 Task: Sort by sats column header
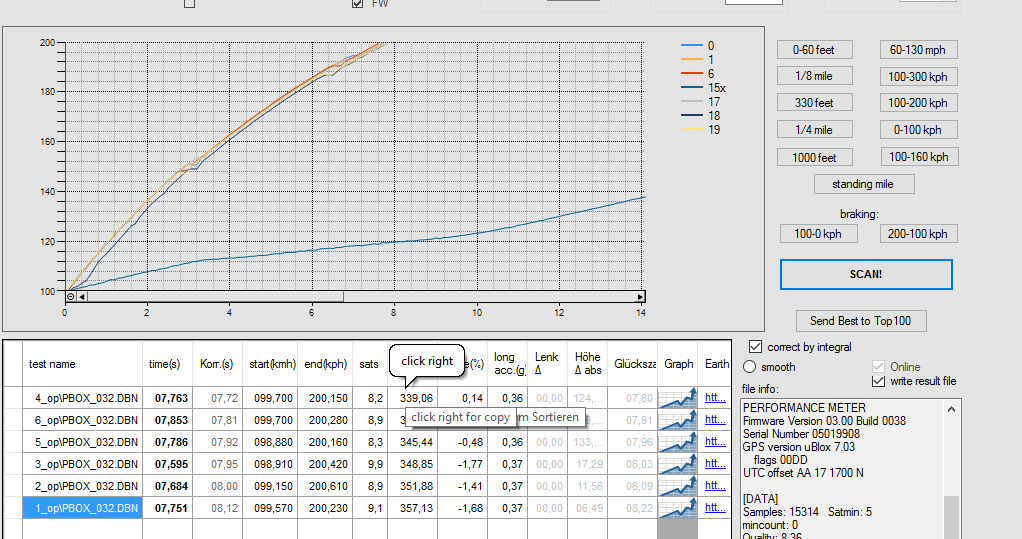click(x=369, y=364)
